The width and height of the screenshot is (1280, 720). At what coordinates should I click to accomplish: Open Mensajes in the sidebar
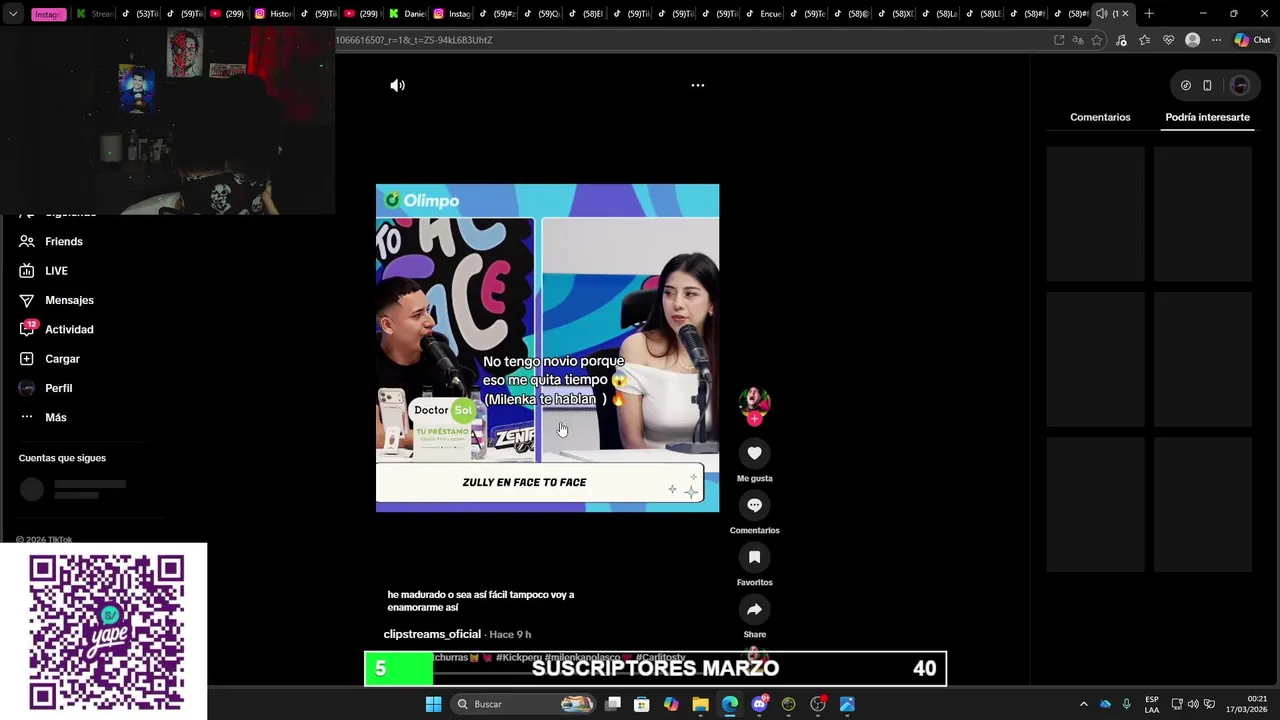[69, 300]
